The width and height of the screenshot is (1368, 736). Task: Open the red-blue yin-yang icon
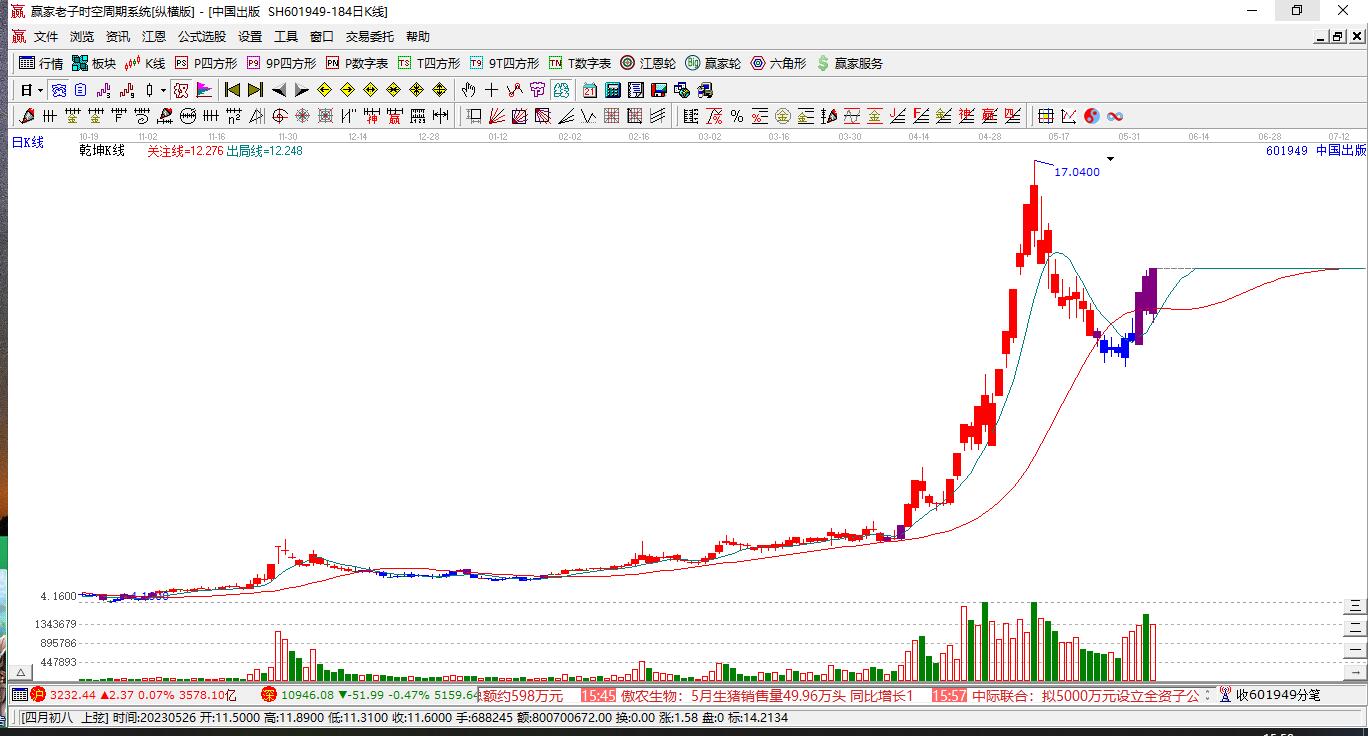tap(1092, 116)
